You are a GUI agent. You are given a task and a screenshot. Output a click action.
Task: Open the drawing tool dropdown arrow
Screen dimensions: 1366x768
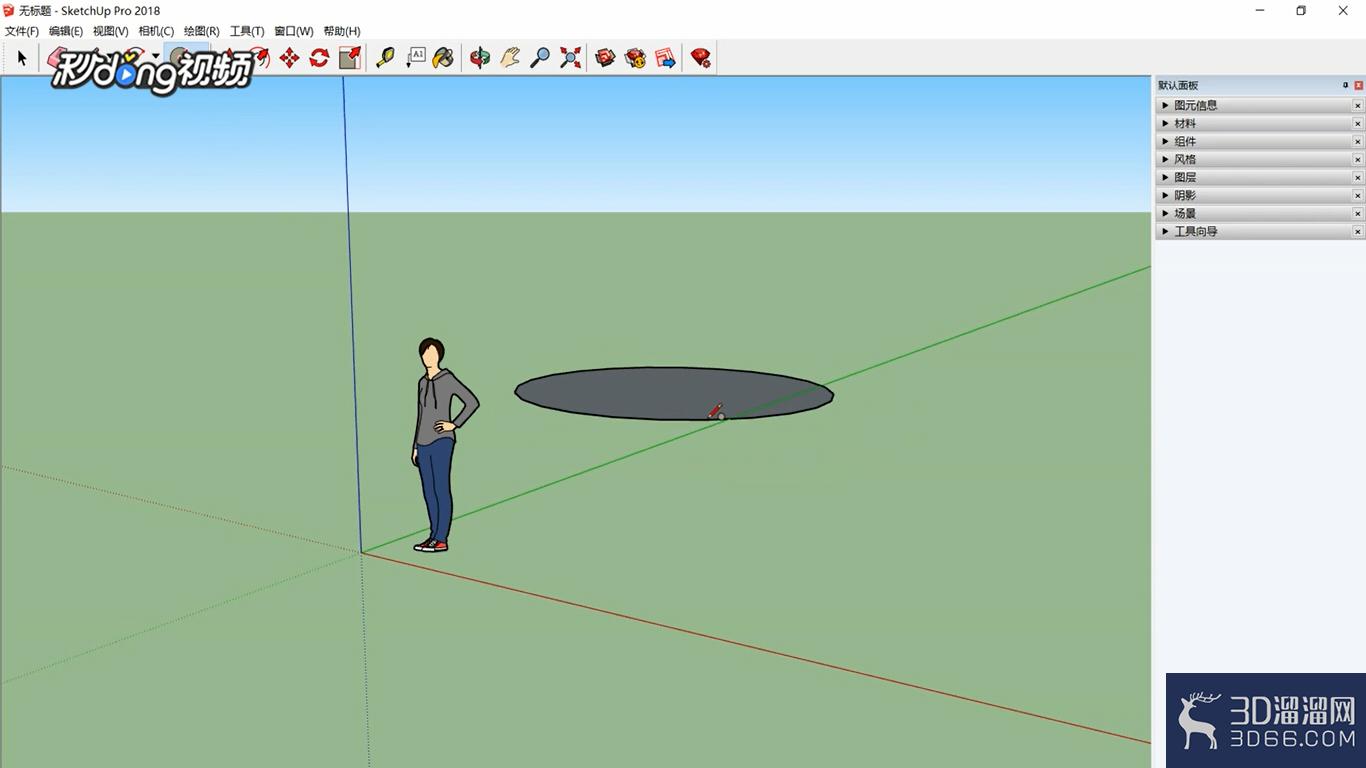click(155, 56)
